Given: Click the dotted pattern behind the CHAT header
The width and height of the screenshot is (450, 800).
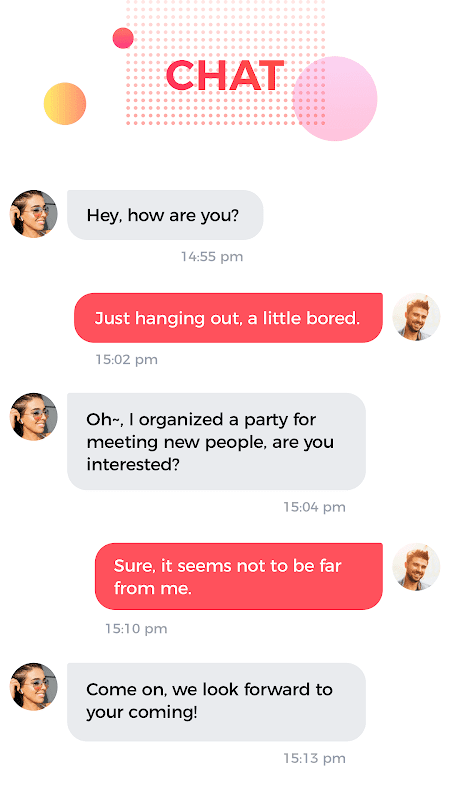Looking at the screenshot, I should (225, 62).
